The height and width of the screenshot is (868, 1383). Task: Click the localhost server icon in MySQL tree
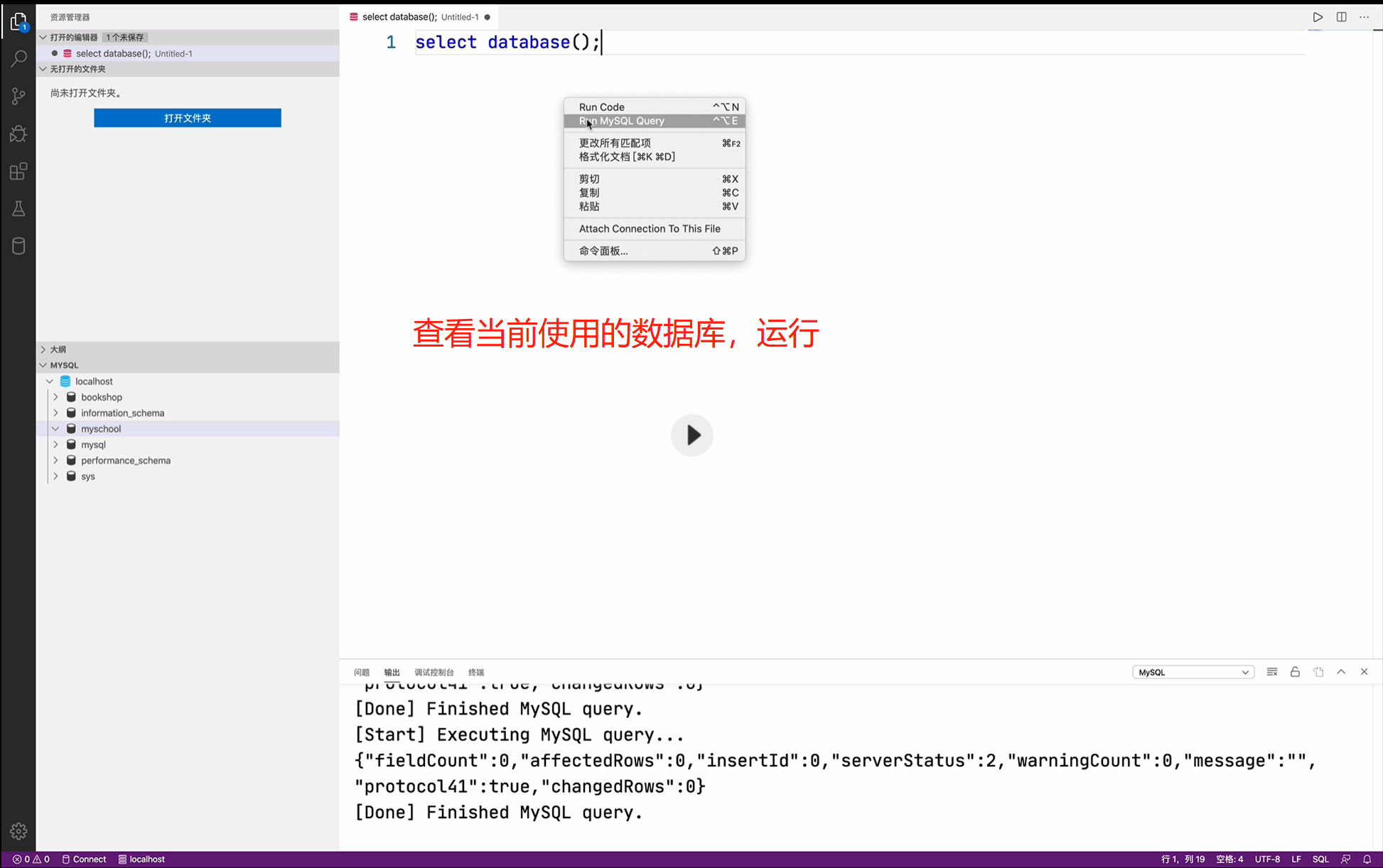(65, 381)
